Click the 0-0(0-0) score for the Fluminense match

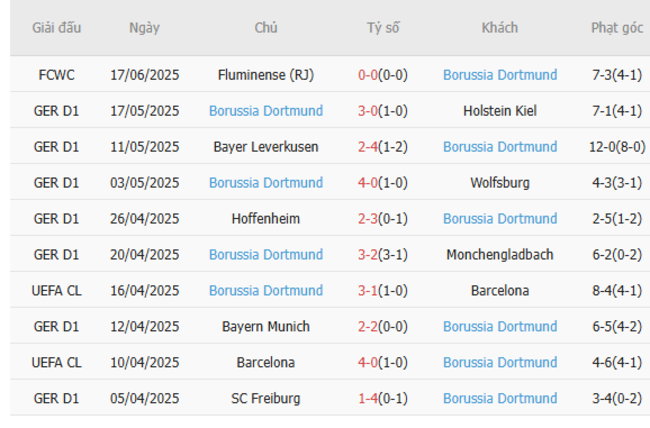tap(382, 75)
